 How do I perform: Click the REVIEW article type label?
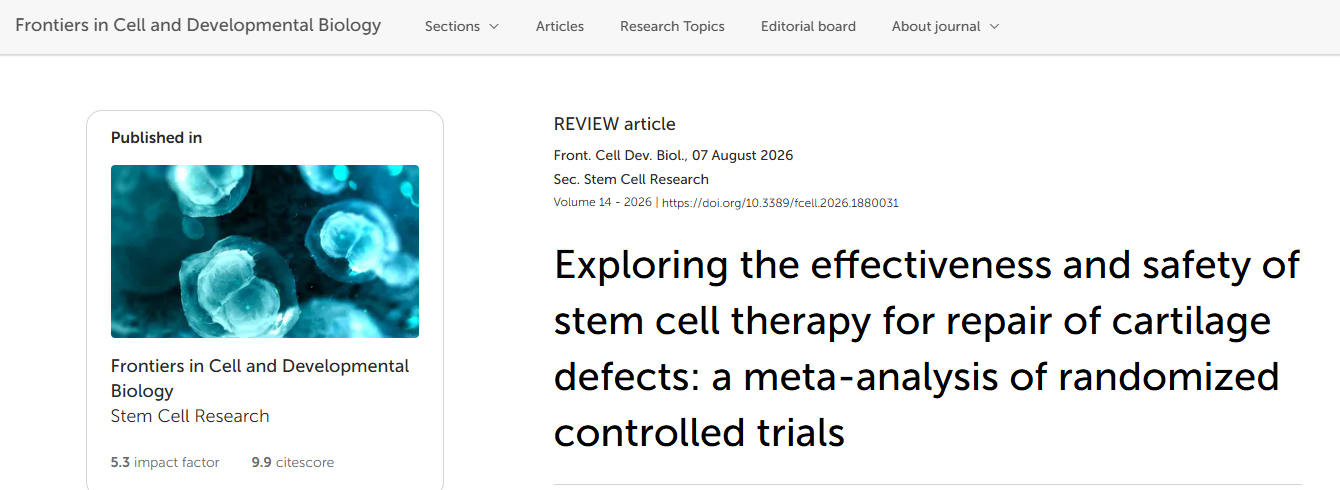click(x=615, y=124)
